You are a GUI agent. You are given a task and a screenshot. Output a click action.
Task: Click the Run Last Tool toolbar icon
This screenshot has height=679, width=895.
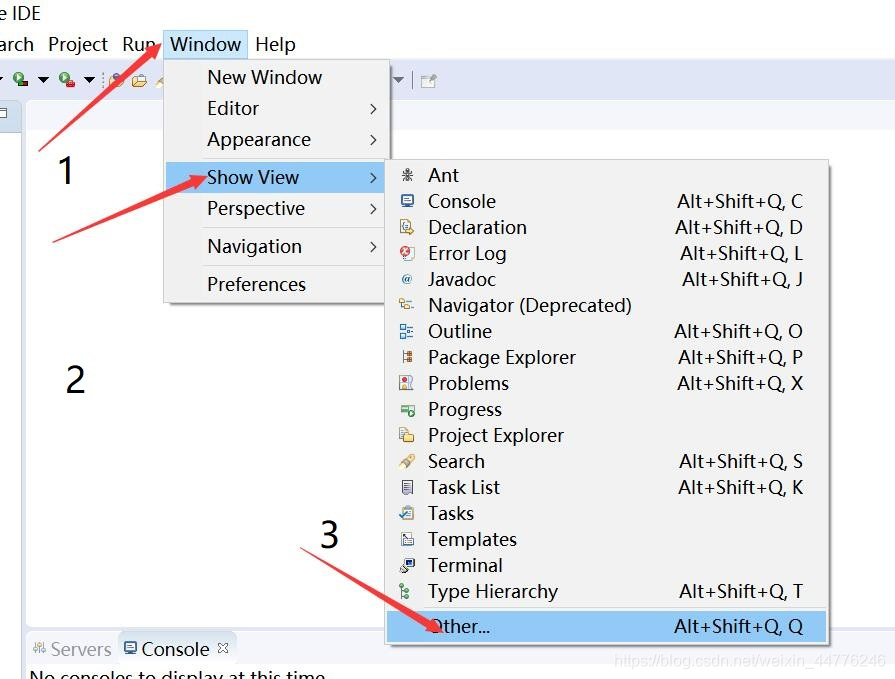(67, 79)
